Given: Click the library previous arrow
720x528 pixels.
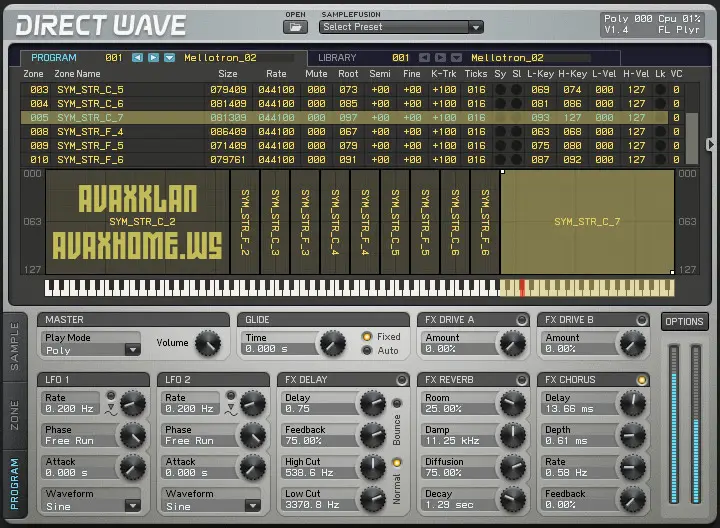Looking at the screenshot, I should pos(424,57).
